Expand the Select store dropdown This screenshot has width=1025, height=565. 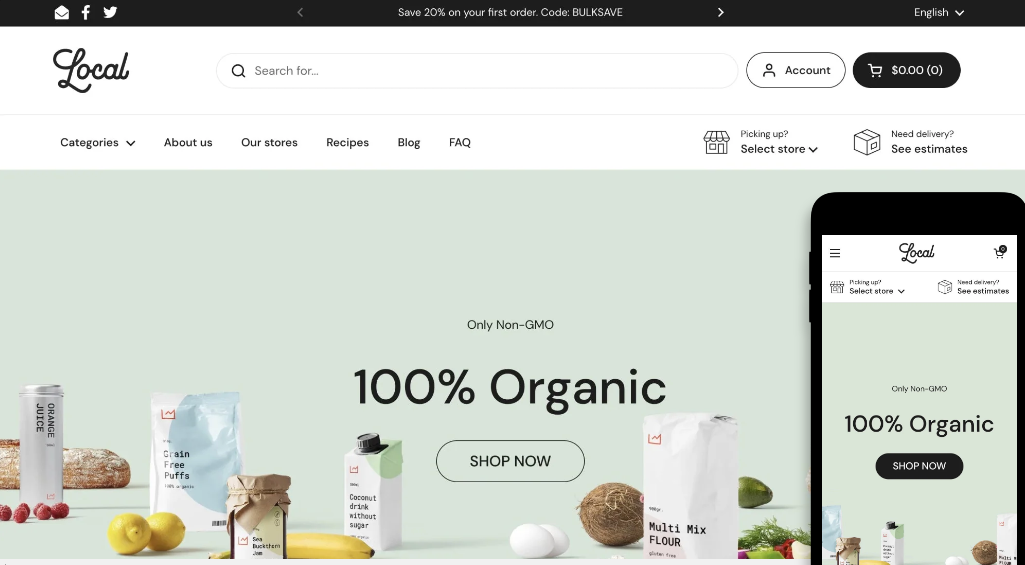point(779,149)
